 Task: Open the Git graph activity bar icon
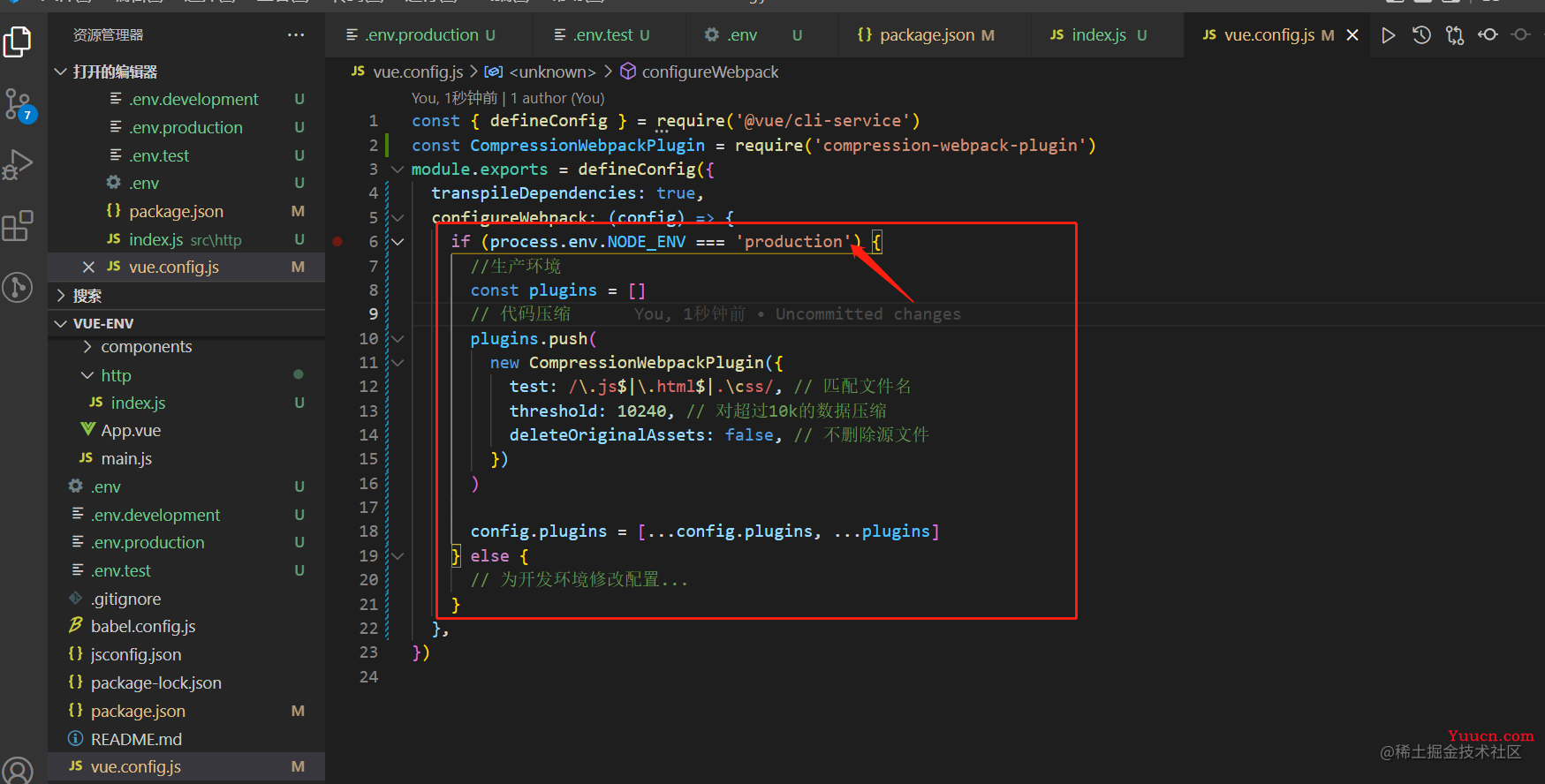point(18,287)
